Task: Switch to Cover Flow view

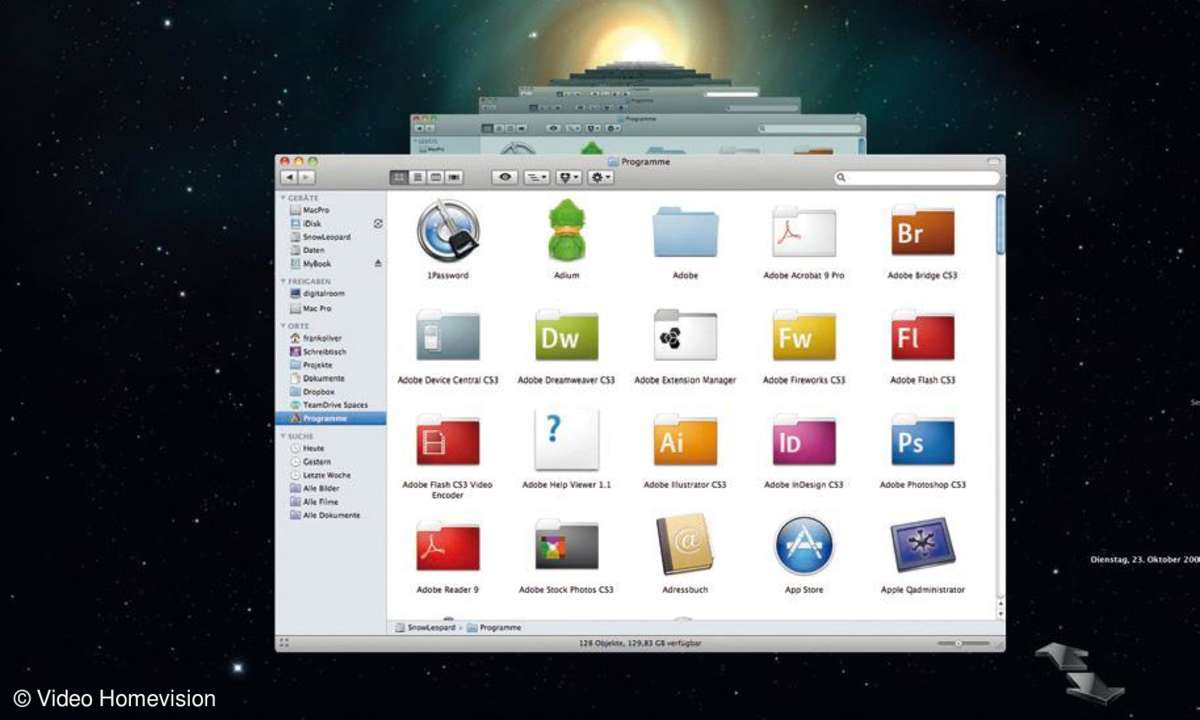Action: point(454,177)
